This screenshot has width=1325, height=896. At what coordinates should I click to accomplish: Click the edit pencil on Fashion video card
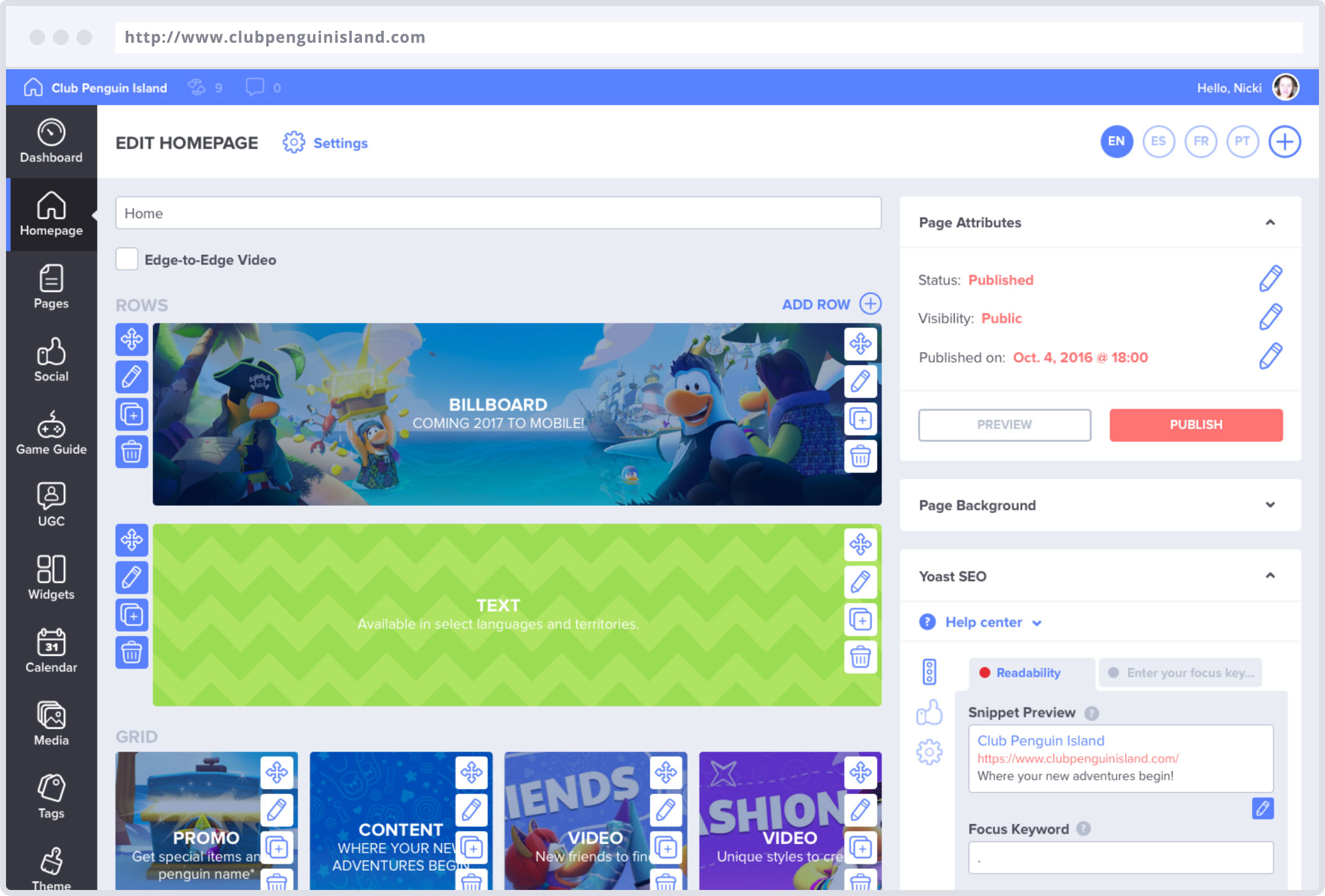(x=860, y=810)
